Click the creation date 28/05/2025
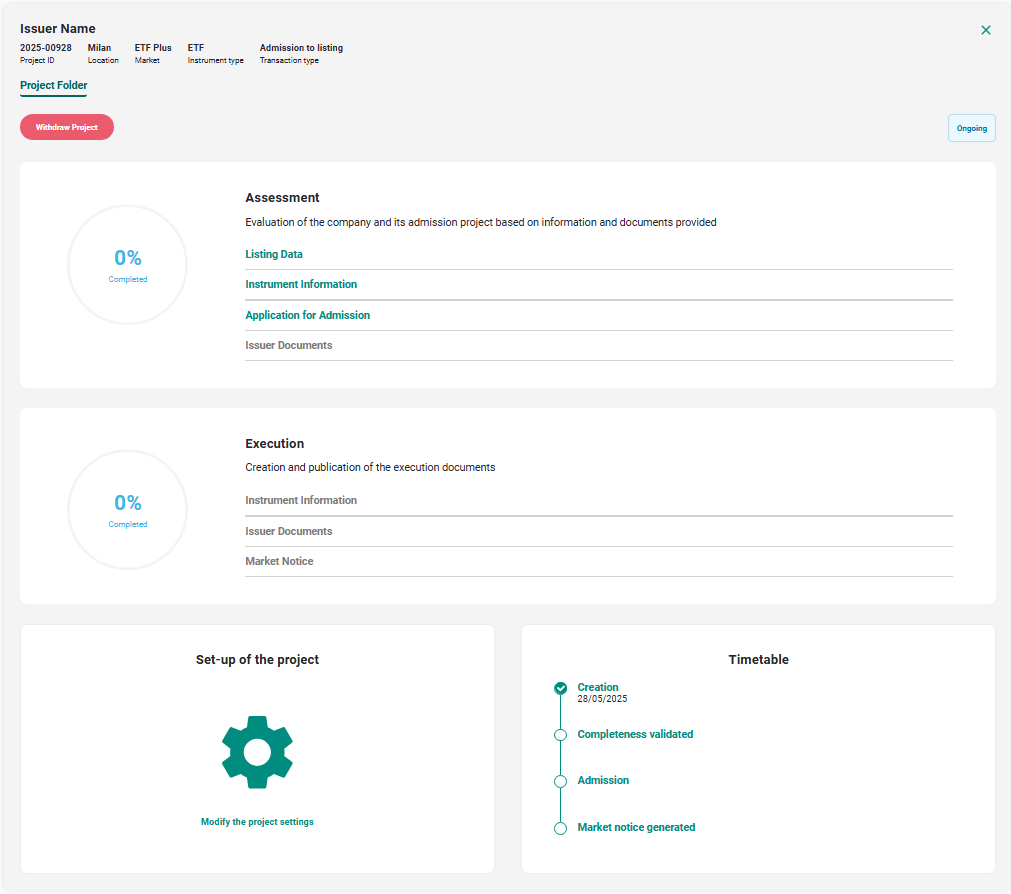The height and width of the screenshot is (894, 1011). [602, 699]
